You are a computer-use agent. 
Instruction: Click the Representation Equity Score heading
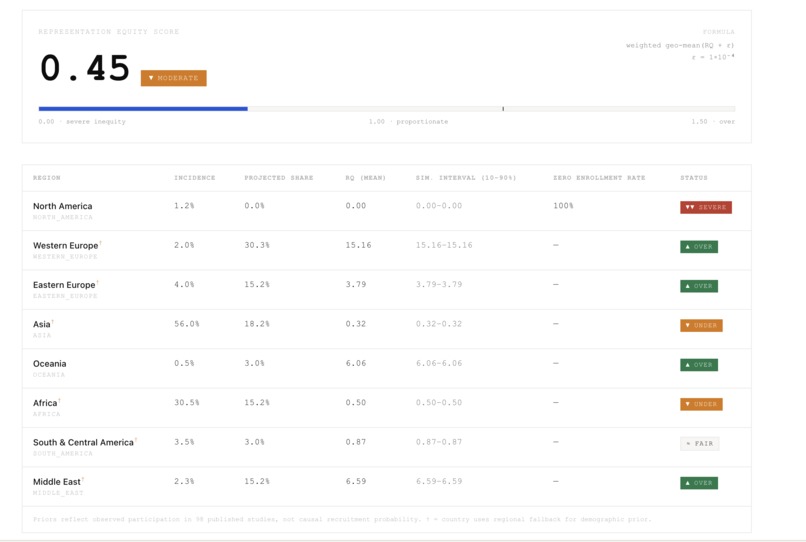pos(108,32)
